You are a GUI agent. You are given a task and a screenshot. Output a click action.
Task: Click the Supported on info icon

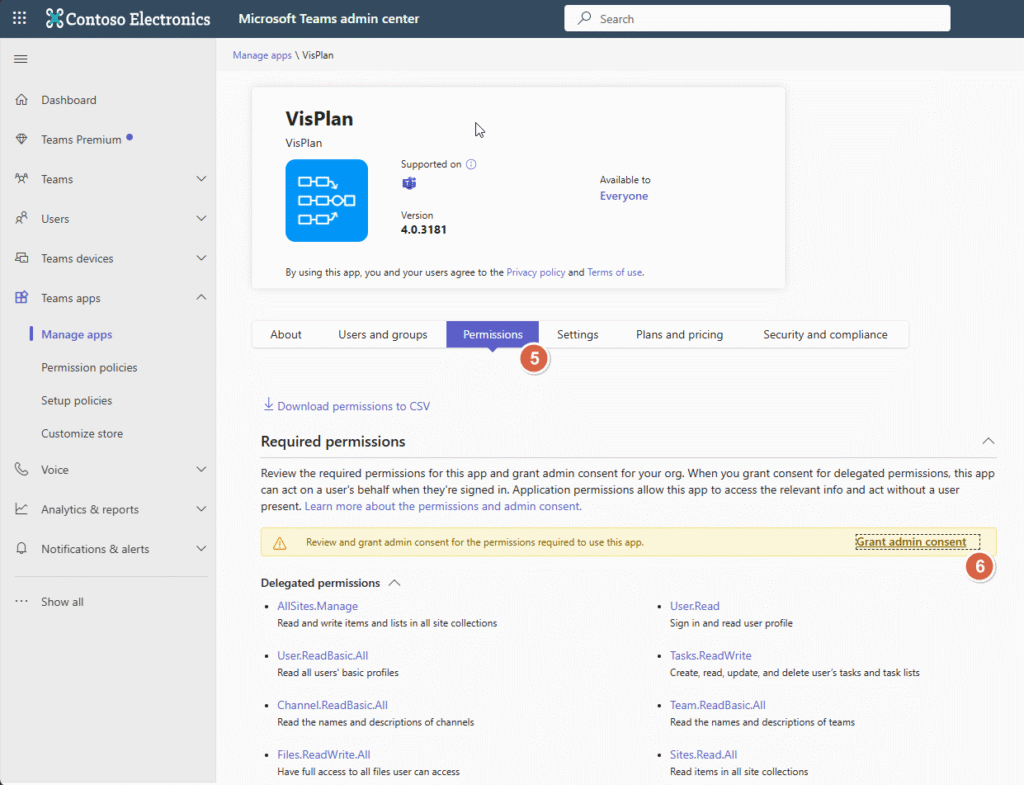(471, 164)
